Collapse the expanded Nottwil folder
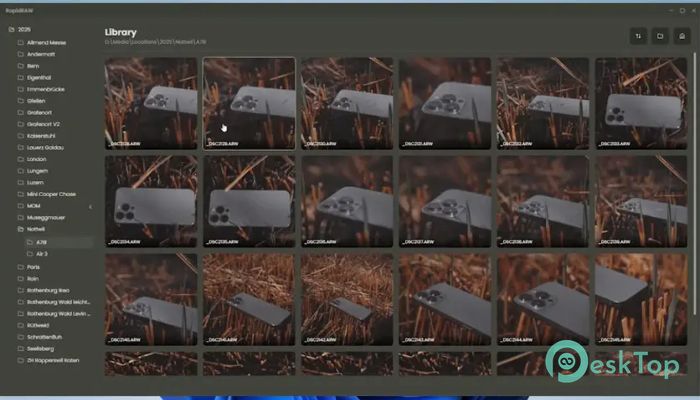The height and width of the screenshot is (400, 700). pyautogui.click(x=21, y=229)
